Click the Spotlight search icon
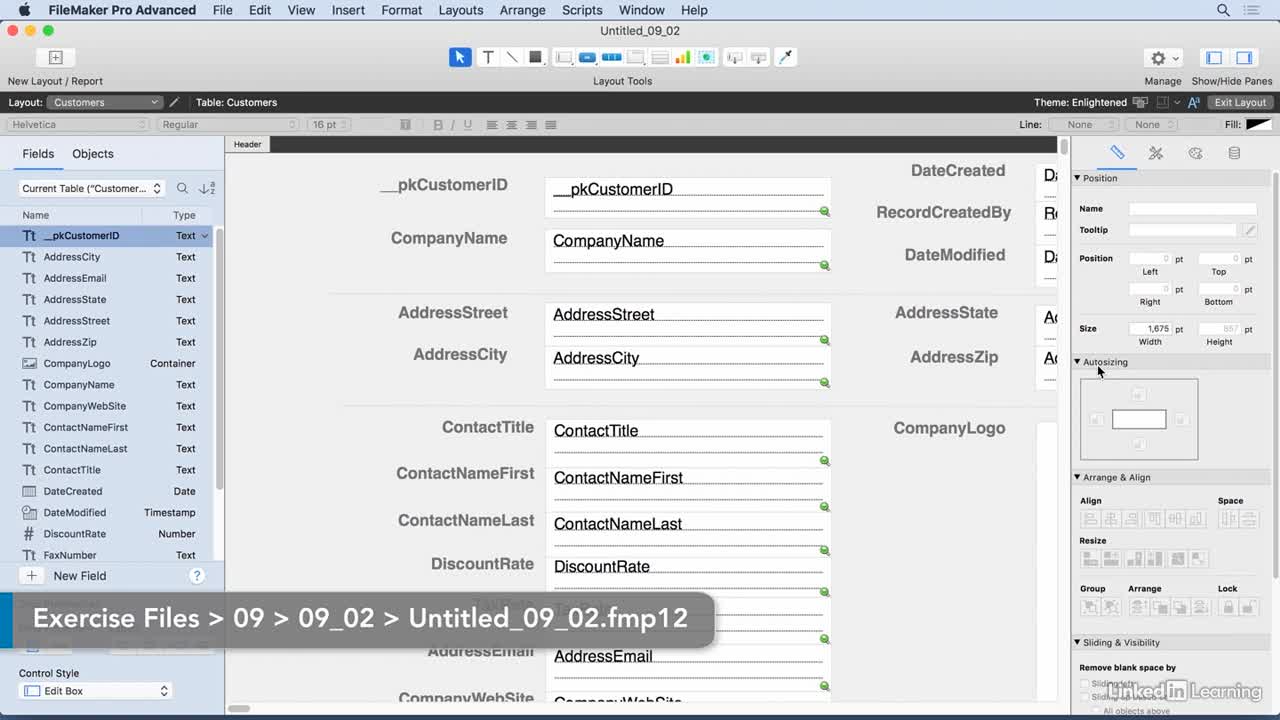Image resolution: width=1280 pixels, height=720 pixels. pos(1223,10)
